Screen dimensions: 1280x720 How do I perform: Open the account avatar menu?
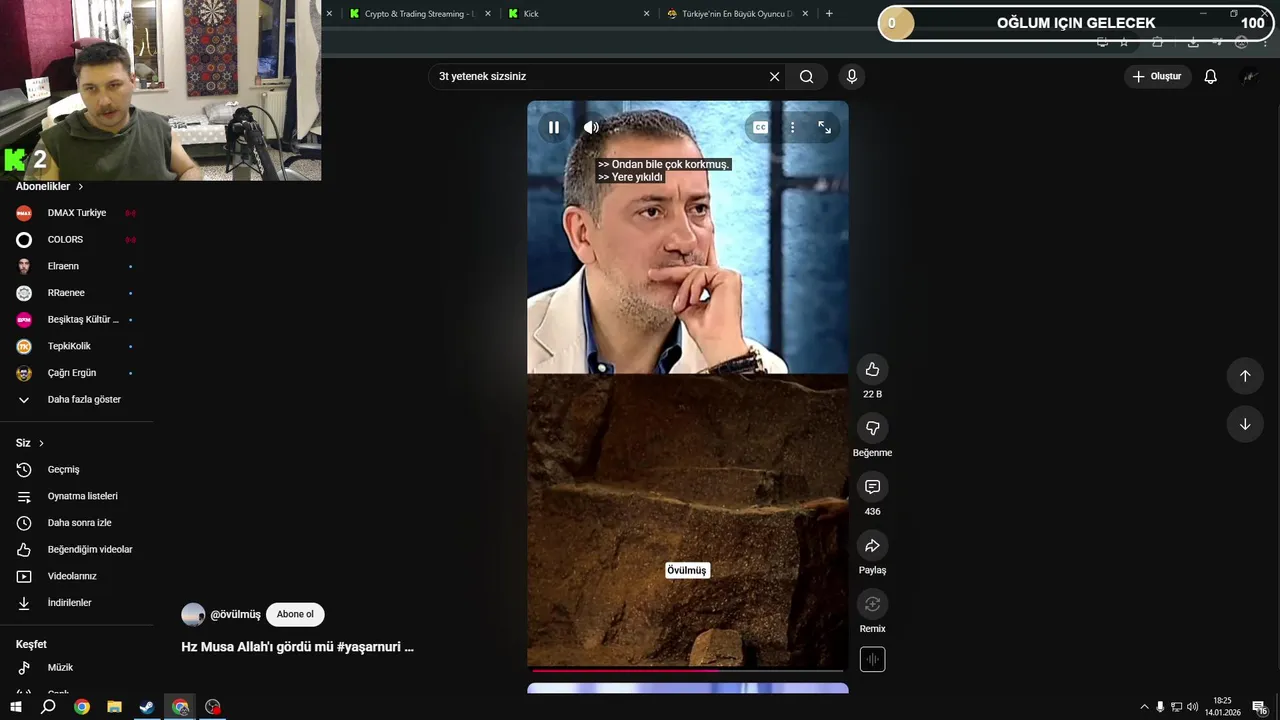(x=1249, y=77)
